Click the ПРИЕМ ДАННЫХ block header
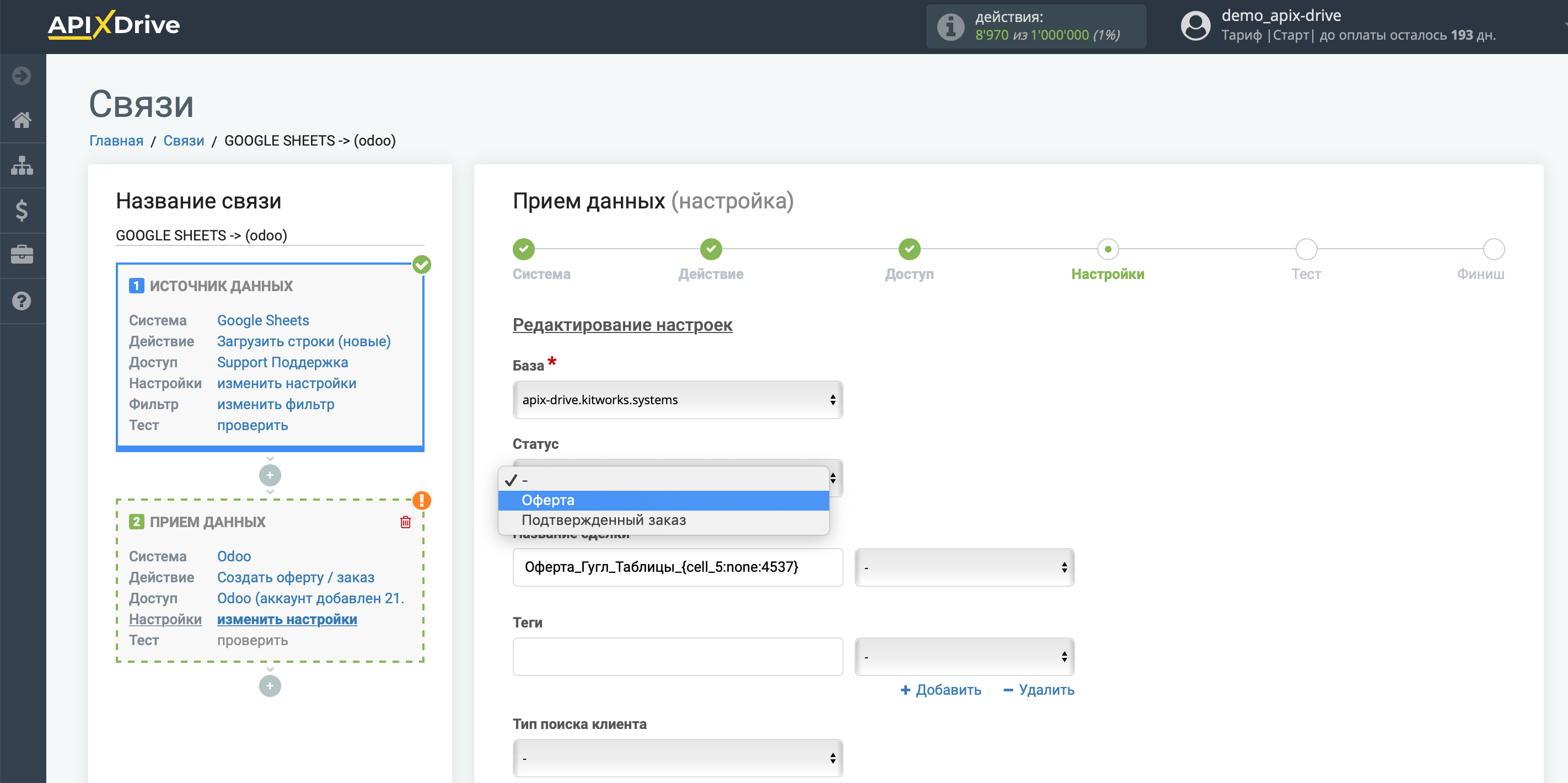Screen dimensions: 1568x783 pyautogui.click(x=207, y=522)
